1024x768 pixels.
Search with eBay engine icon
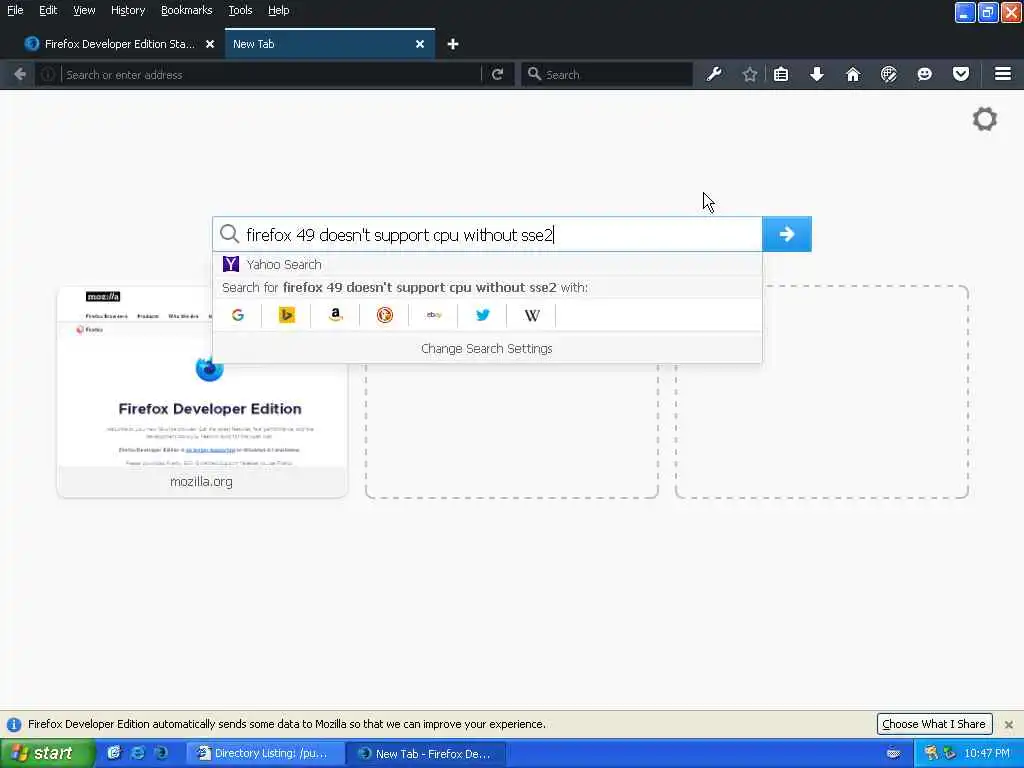[434, 315]
